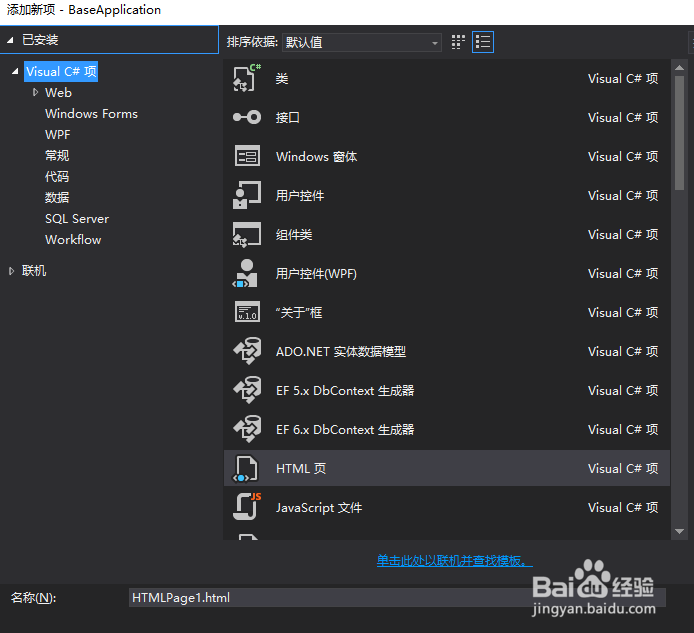694x633 pixels.
Task: Select the 用户控件(WPF) template name
Action: [x=316, y=274]
